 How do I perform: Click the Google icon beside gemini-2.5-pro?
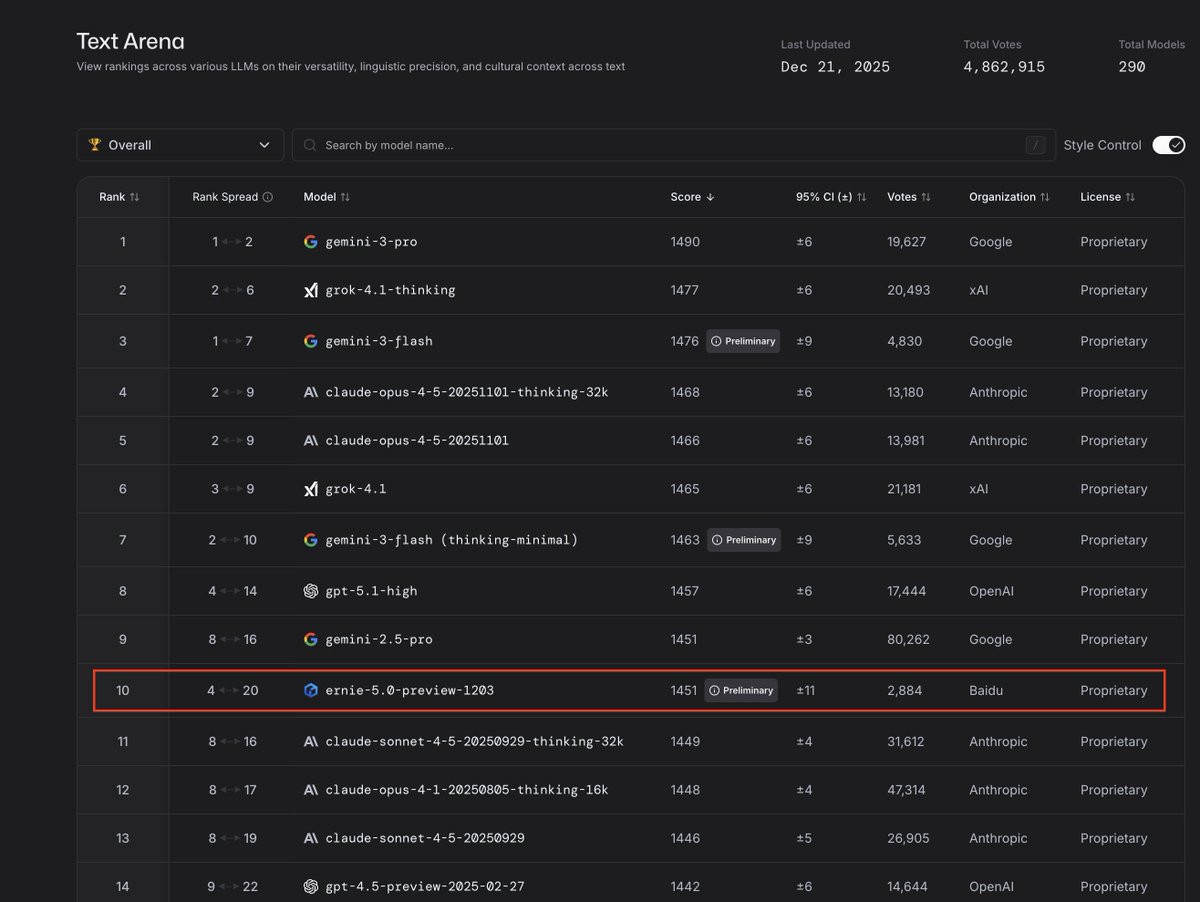coord(311,639)
